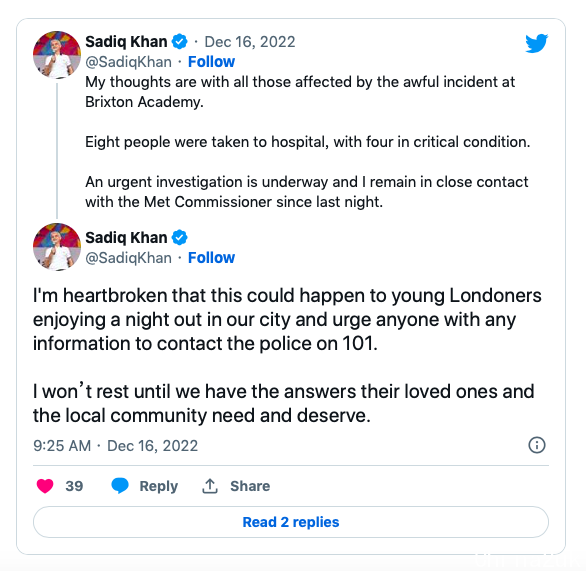
Task: Open the second tweet's profile avatar
Action: coord(57,247)
